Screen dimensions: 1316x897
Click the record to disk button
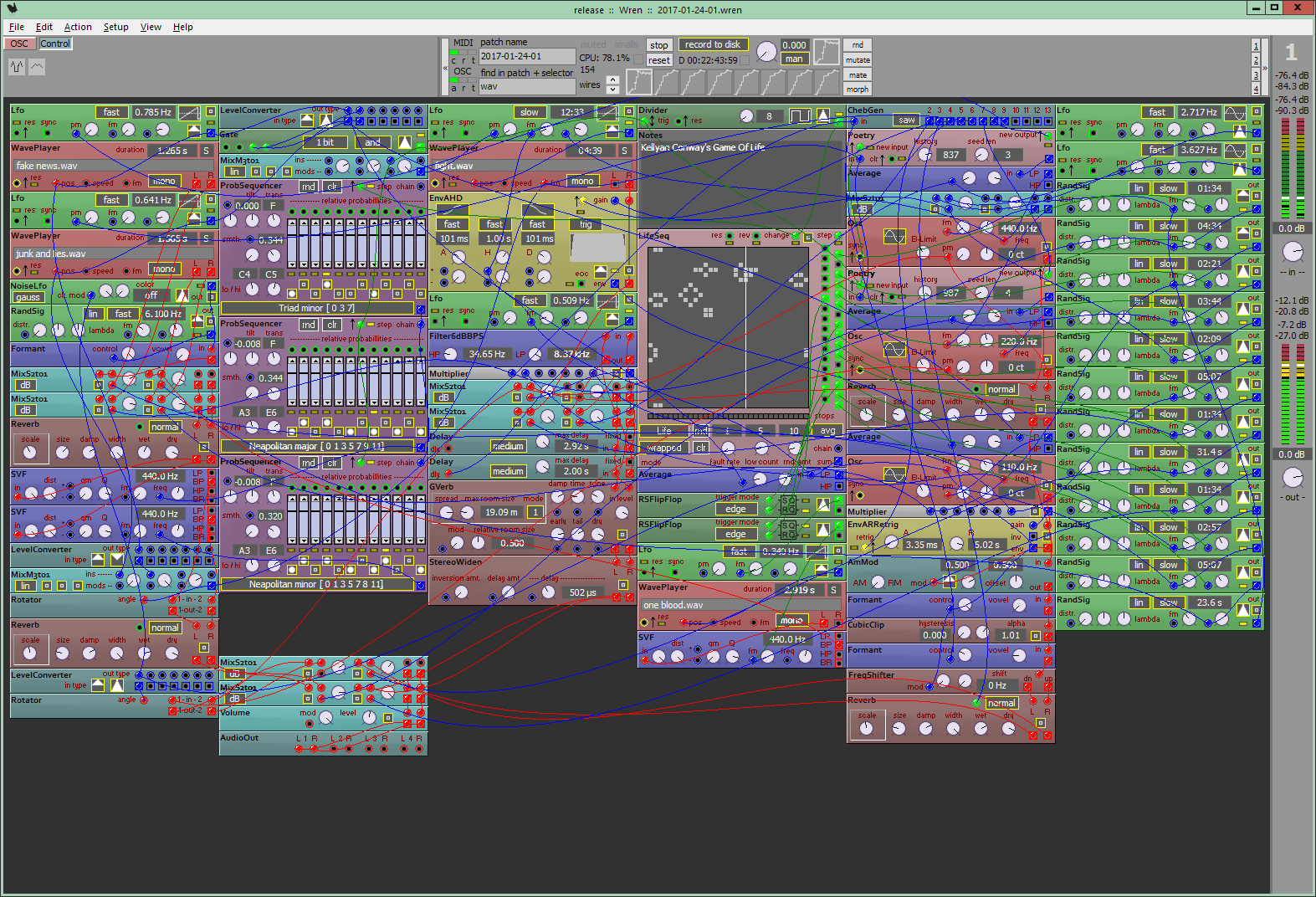tap(712, 45)
